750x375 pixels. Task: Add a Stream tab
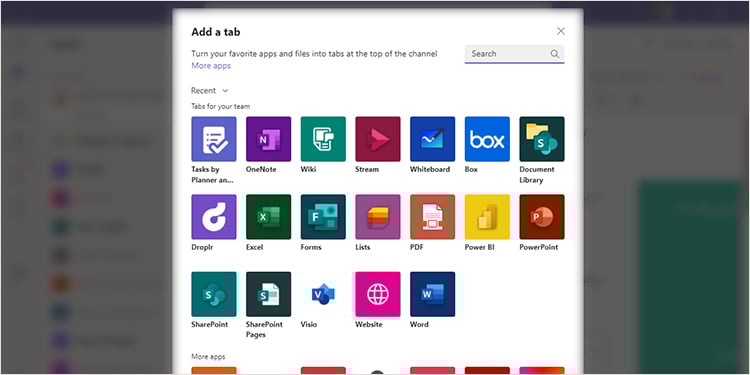click(378, 139)
